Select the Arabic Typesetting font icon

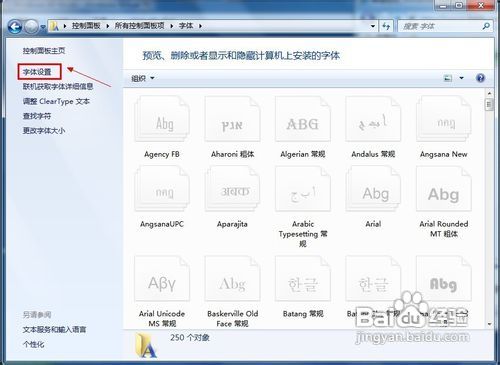[303, 189]
